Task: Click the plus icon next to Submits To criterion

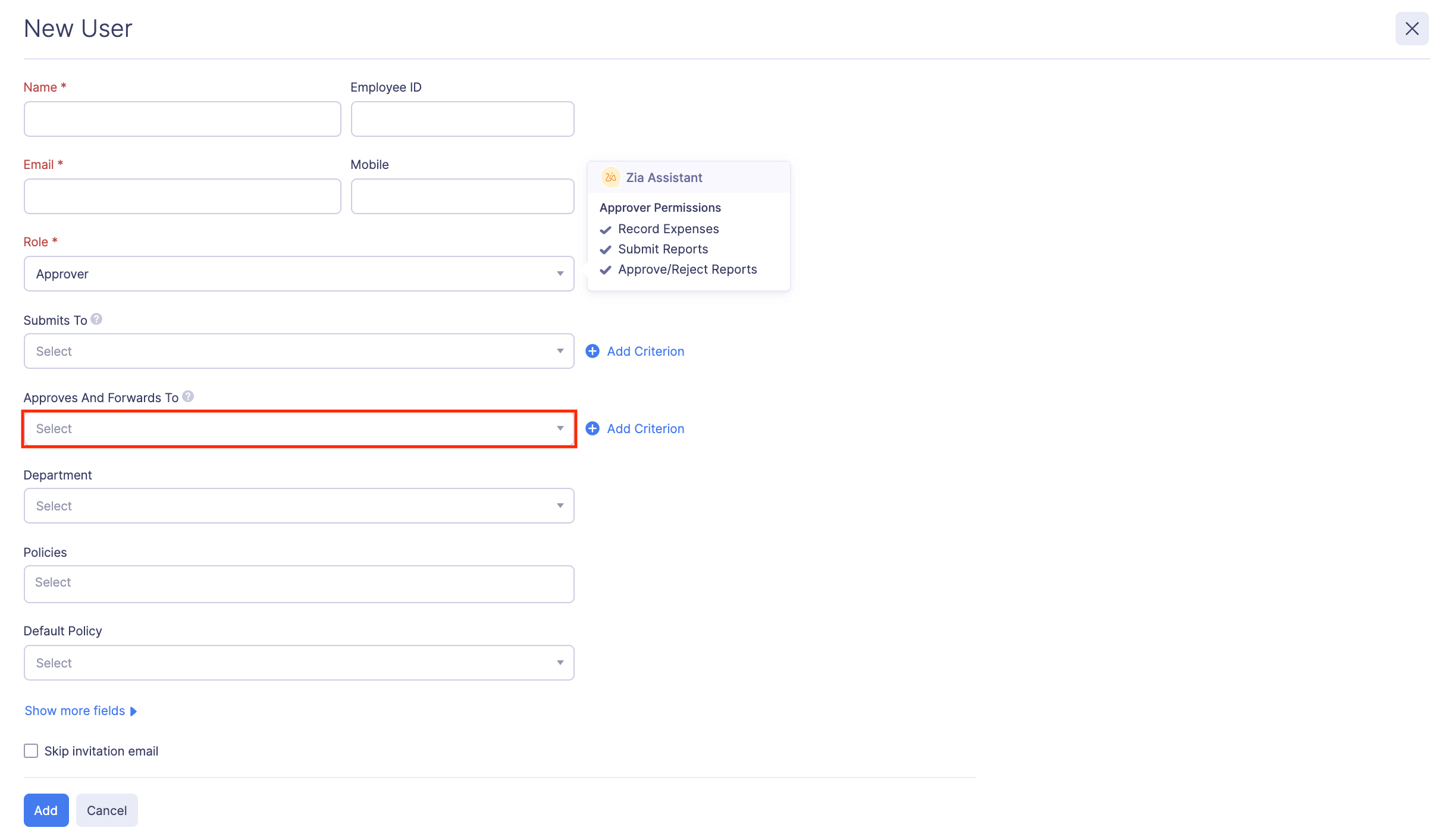Action: [x=593, y=351]
